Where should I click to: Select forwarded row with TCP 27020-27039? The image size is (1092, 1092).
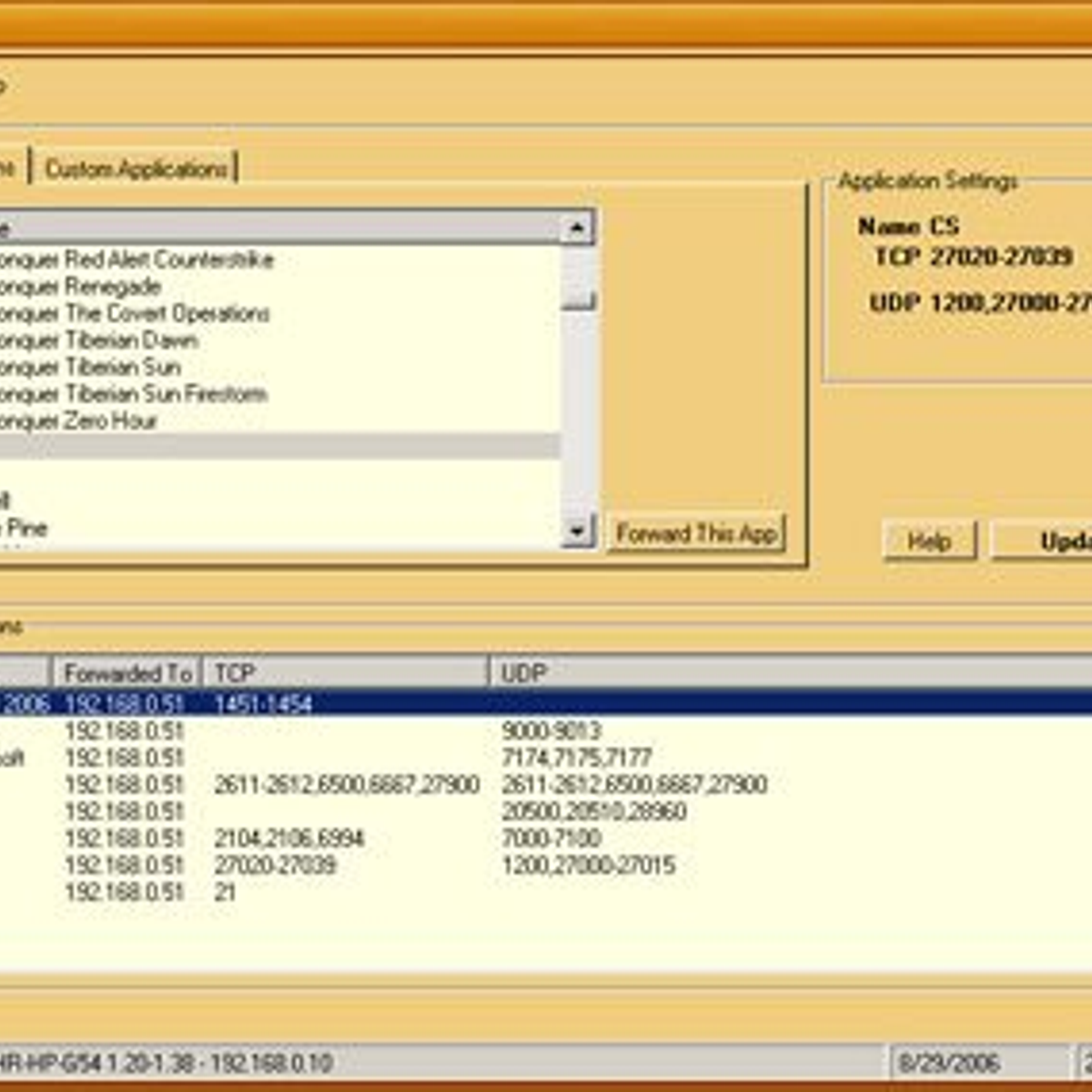click(x=275, y=865)
